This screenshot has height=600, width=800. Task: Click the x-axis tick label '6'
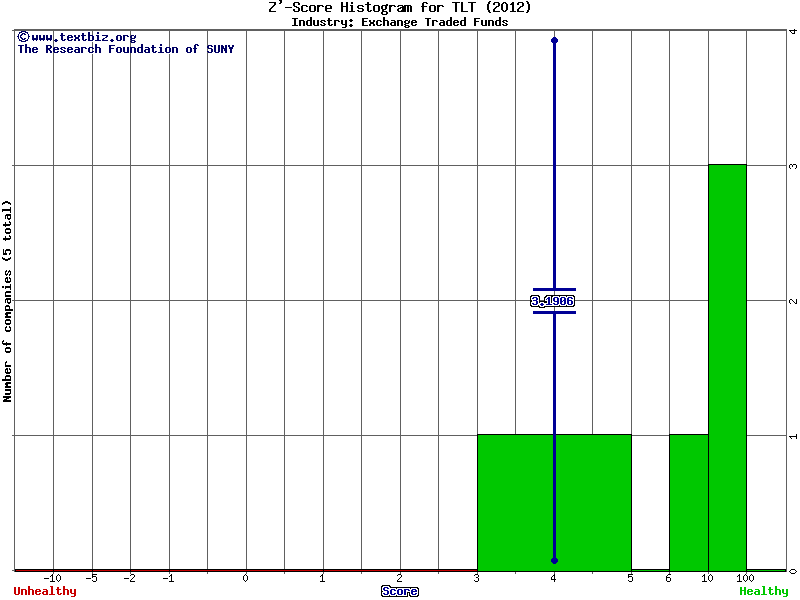[669, 578]
